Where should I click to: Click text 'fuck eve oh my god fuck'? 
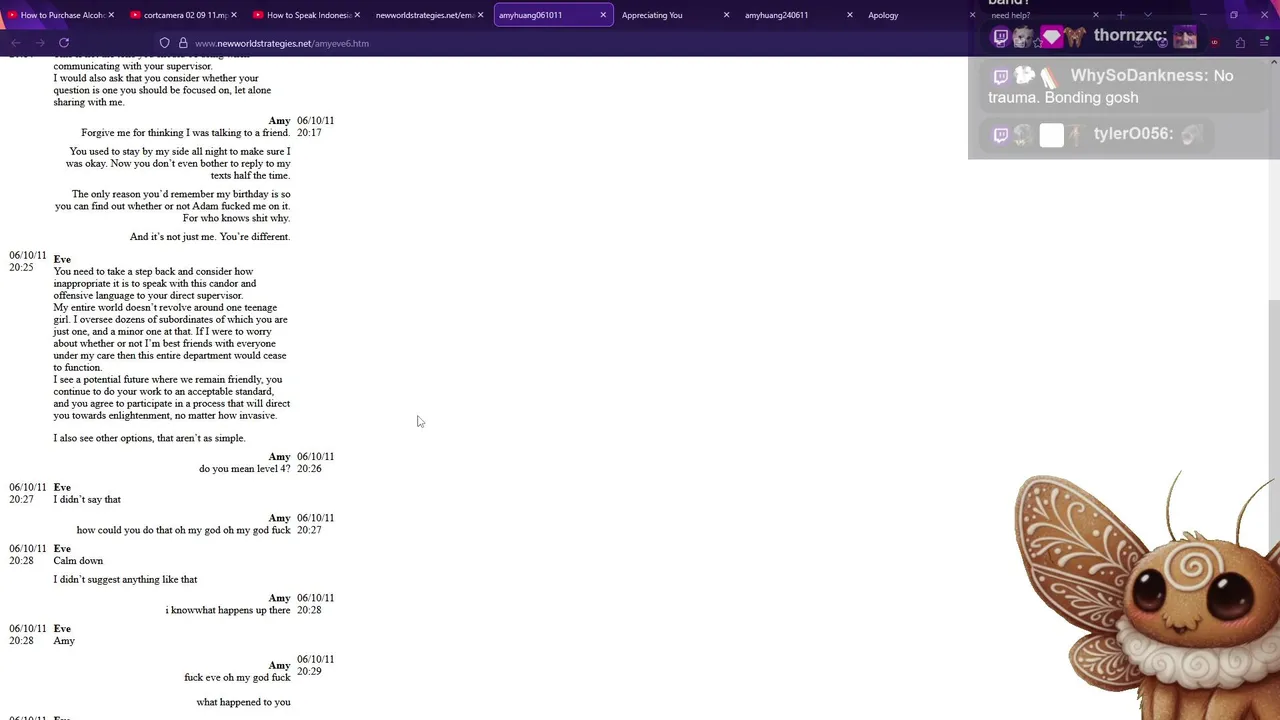(237, 678)
